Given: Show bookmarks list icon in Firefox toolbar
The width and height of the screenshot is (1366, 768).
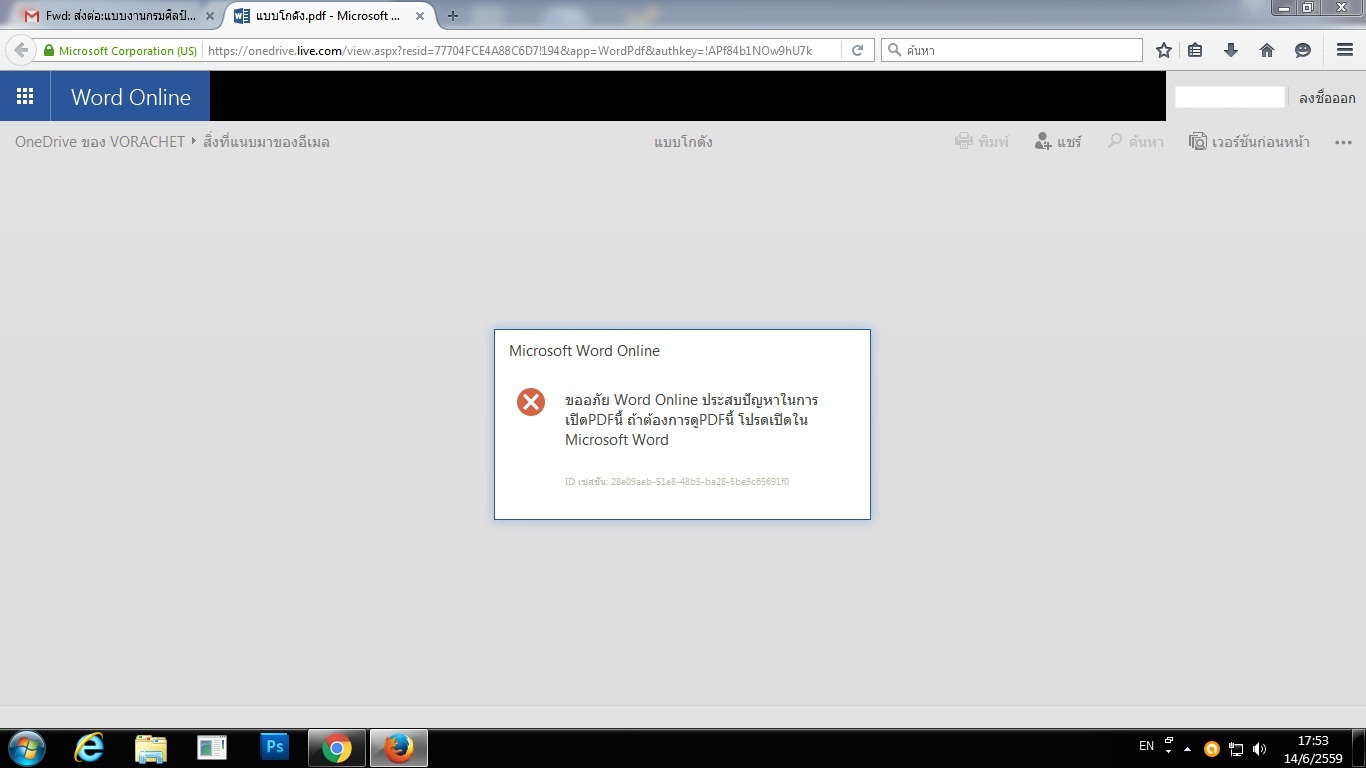Looking at the screenshot, I should pos(1196,50).
